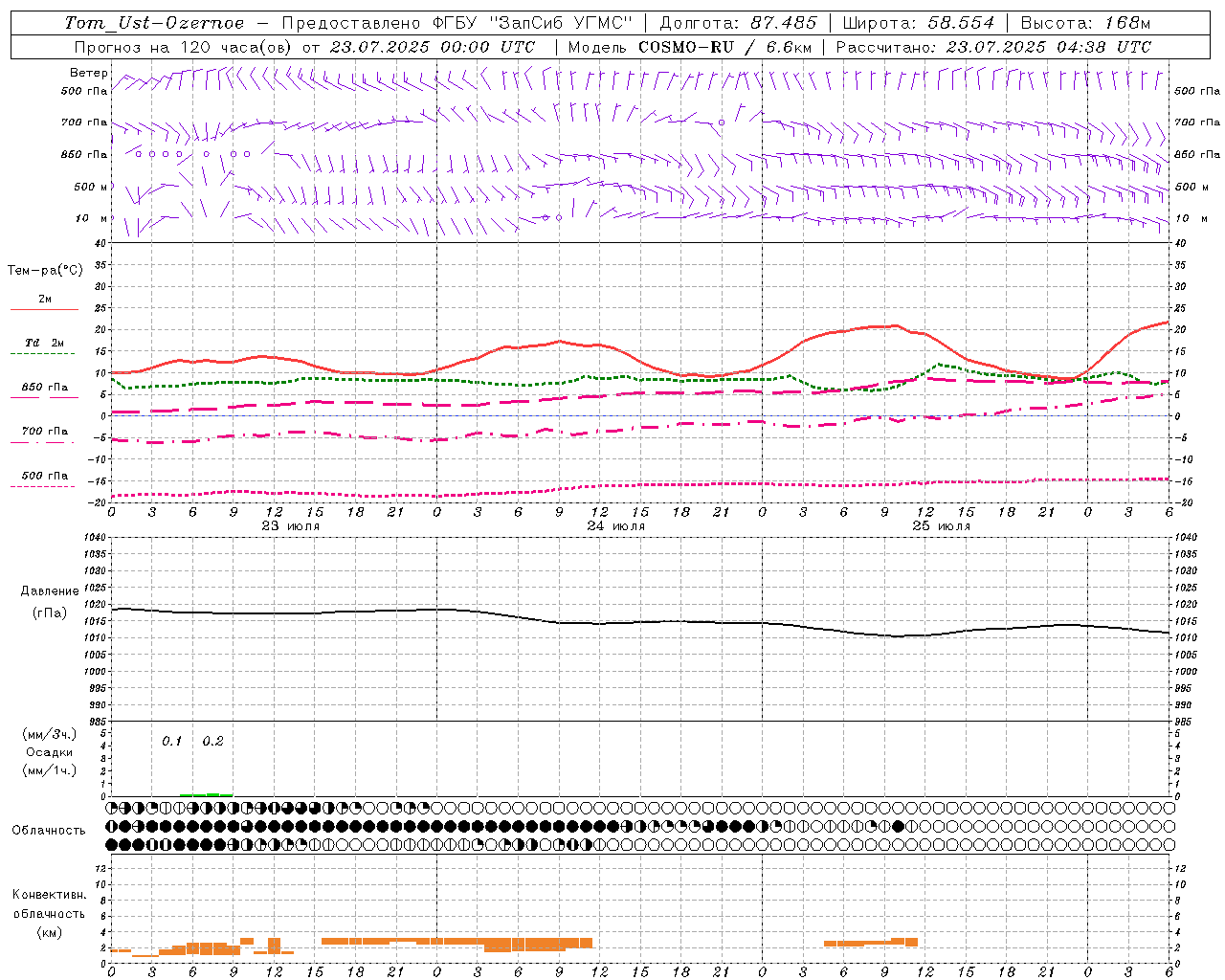The width and height of the screenshot is (1225, 980).
Task: Click the (гПа) unit label under Давление
Action: pyautogui.click(x=50, y=612)
